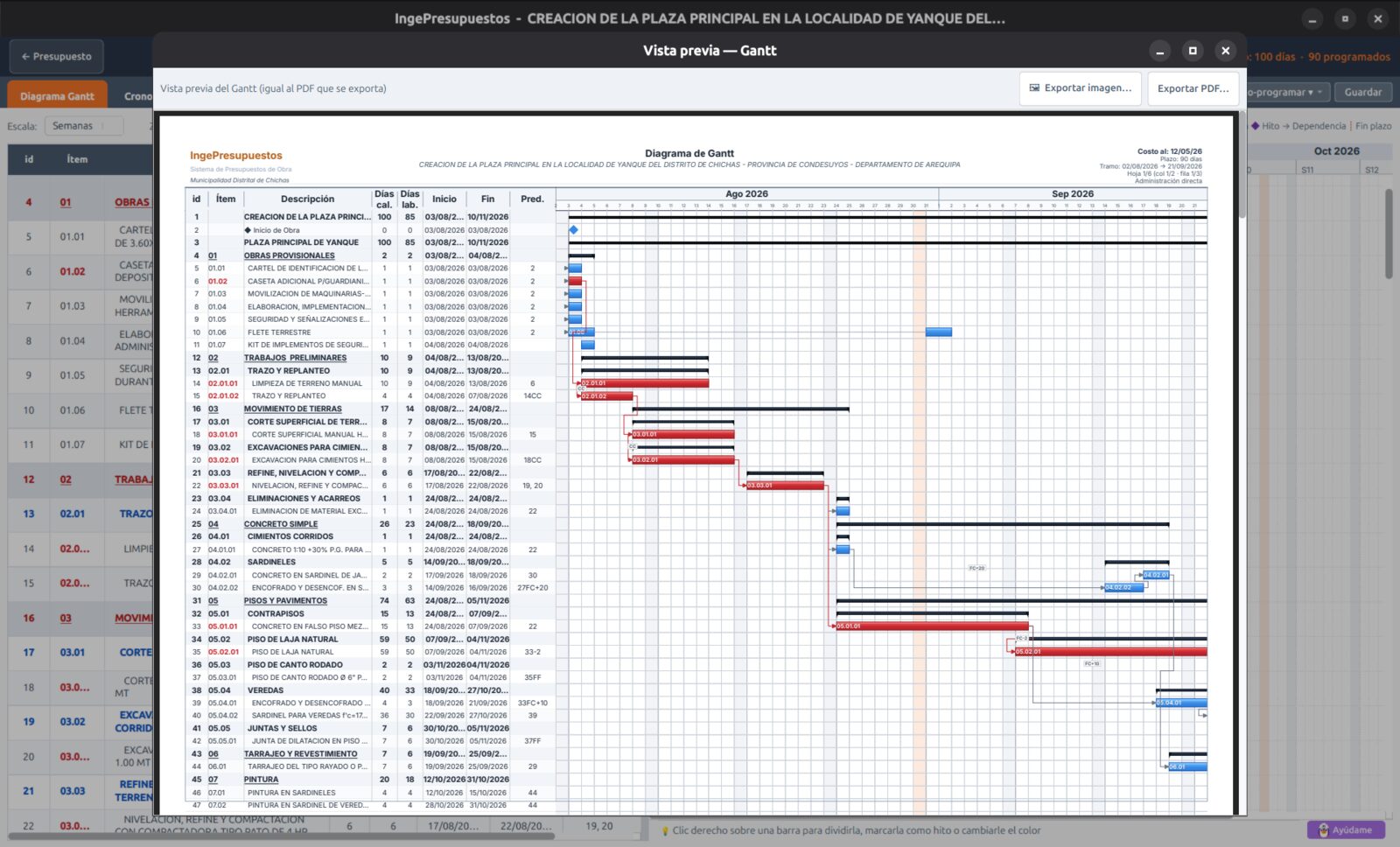Select row MOVIMIENTO DE TIERRAS in preview

(x=370, y=409)
